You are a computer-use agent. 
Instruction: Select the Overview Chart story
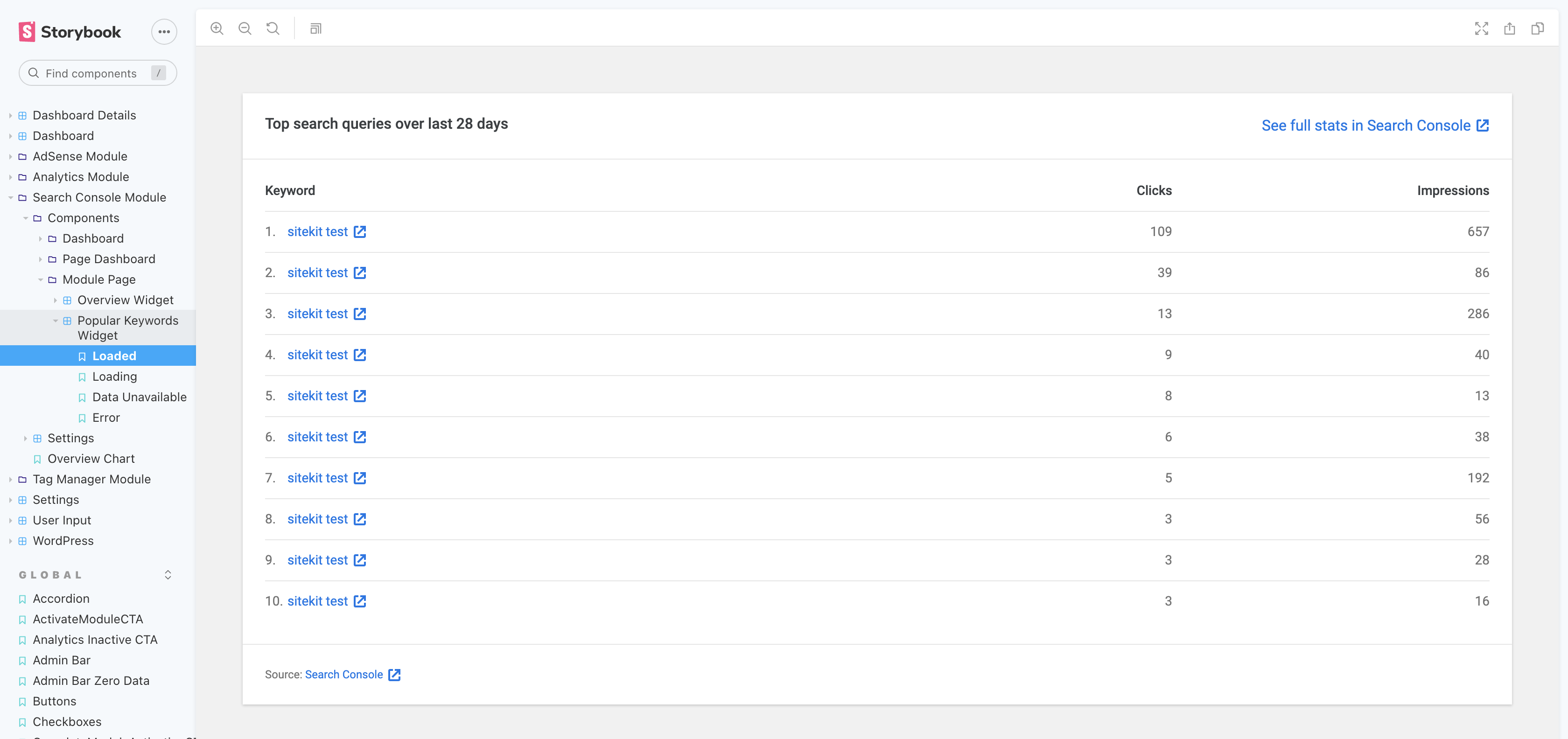pos(91,458)
